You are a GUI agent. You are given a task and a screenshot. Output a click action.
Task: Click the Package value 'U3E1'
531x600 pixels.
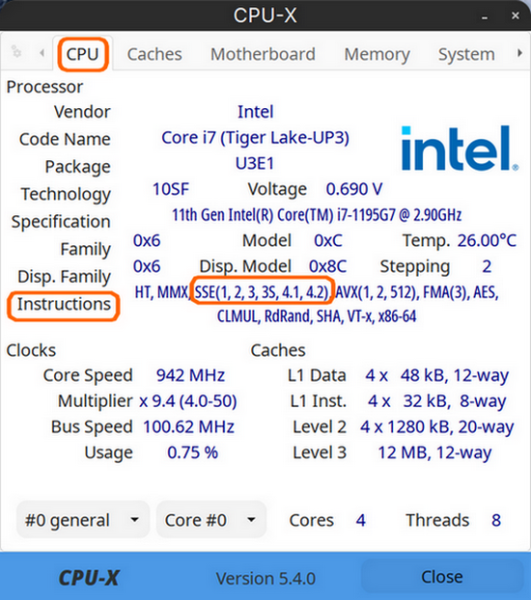[255, 163]
